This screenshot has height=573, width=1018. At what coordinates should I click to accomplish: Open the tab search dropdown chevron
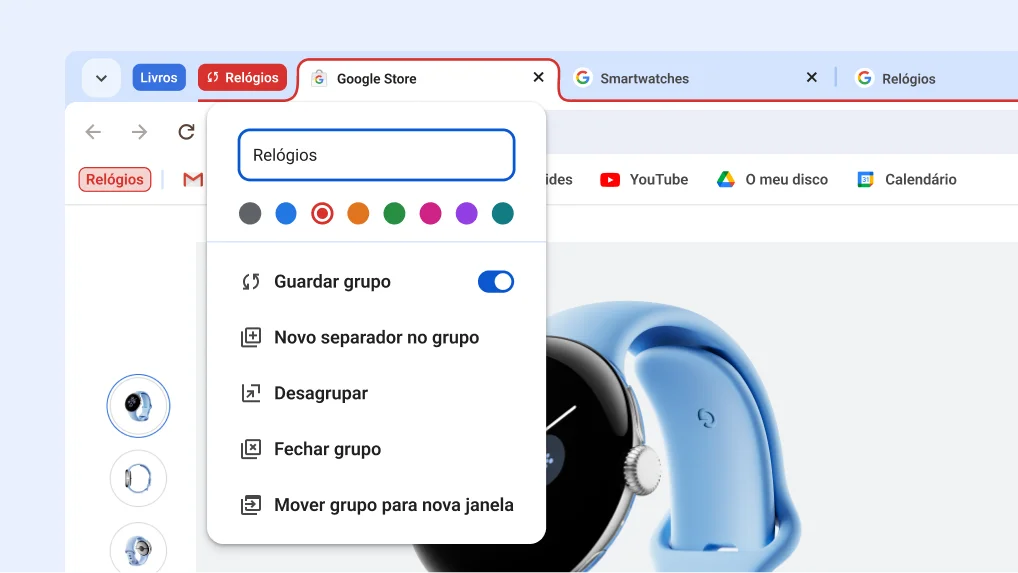point(101,79)
